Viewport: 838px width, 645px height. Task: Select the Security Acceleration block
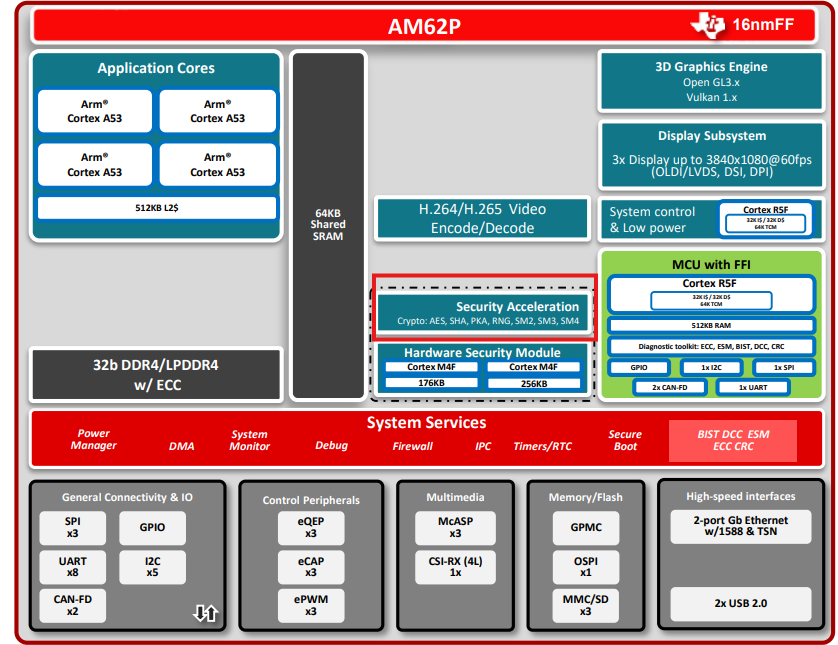pos(483,313)
